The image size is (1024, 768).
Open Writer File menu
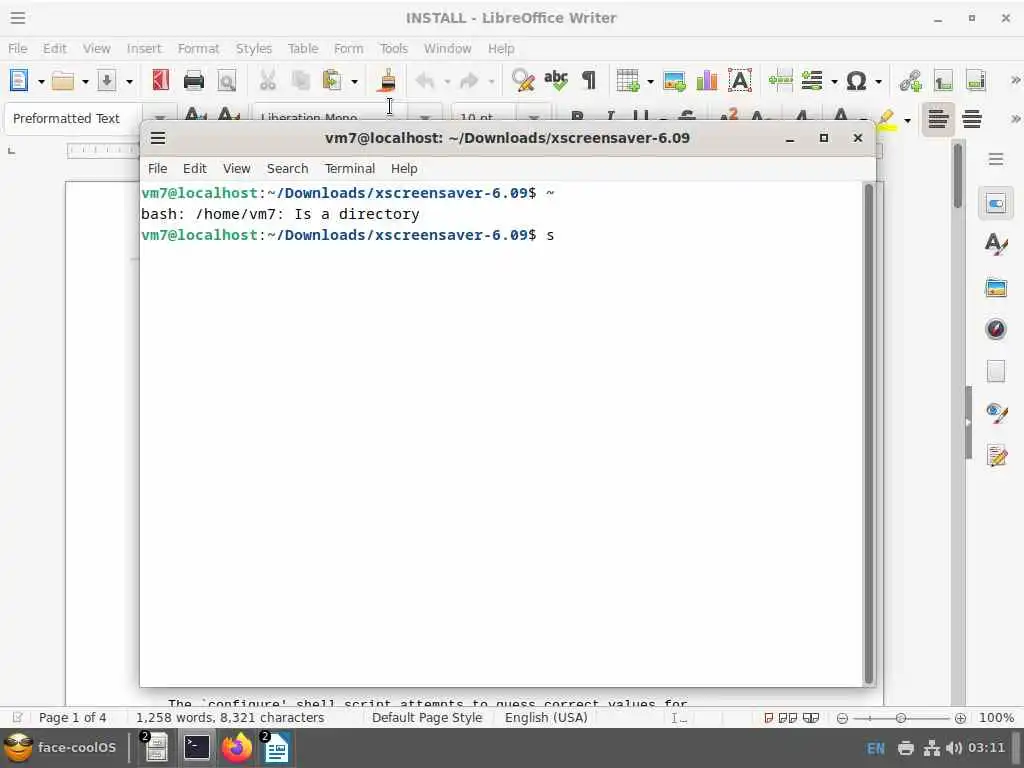(18, 48)
